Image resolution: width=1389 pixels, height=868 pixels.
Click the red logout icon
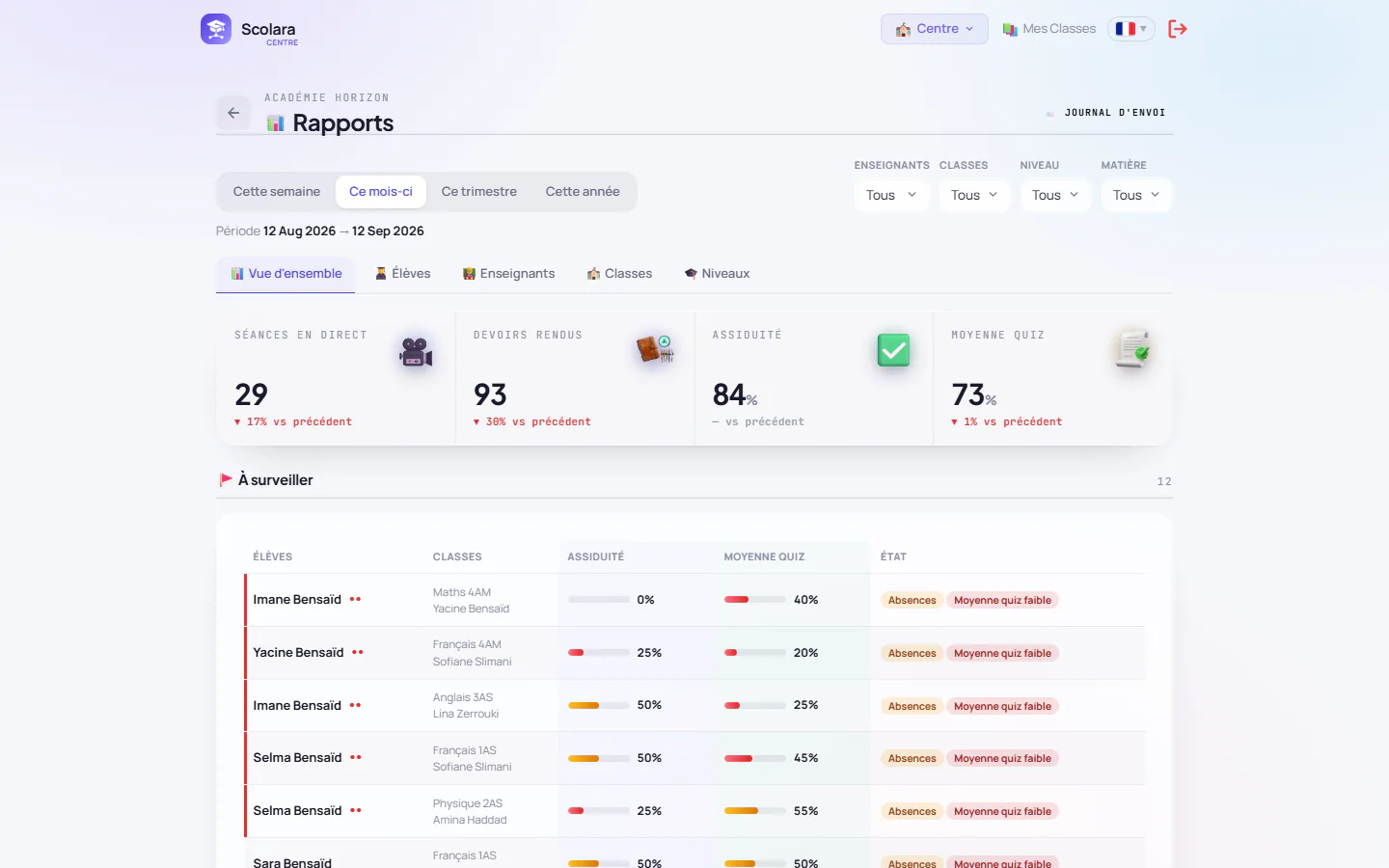(1177, 29)
